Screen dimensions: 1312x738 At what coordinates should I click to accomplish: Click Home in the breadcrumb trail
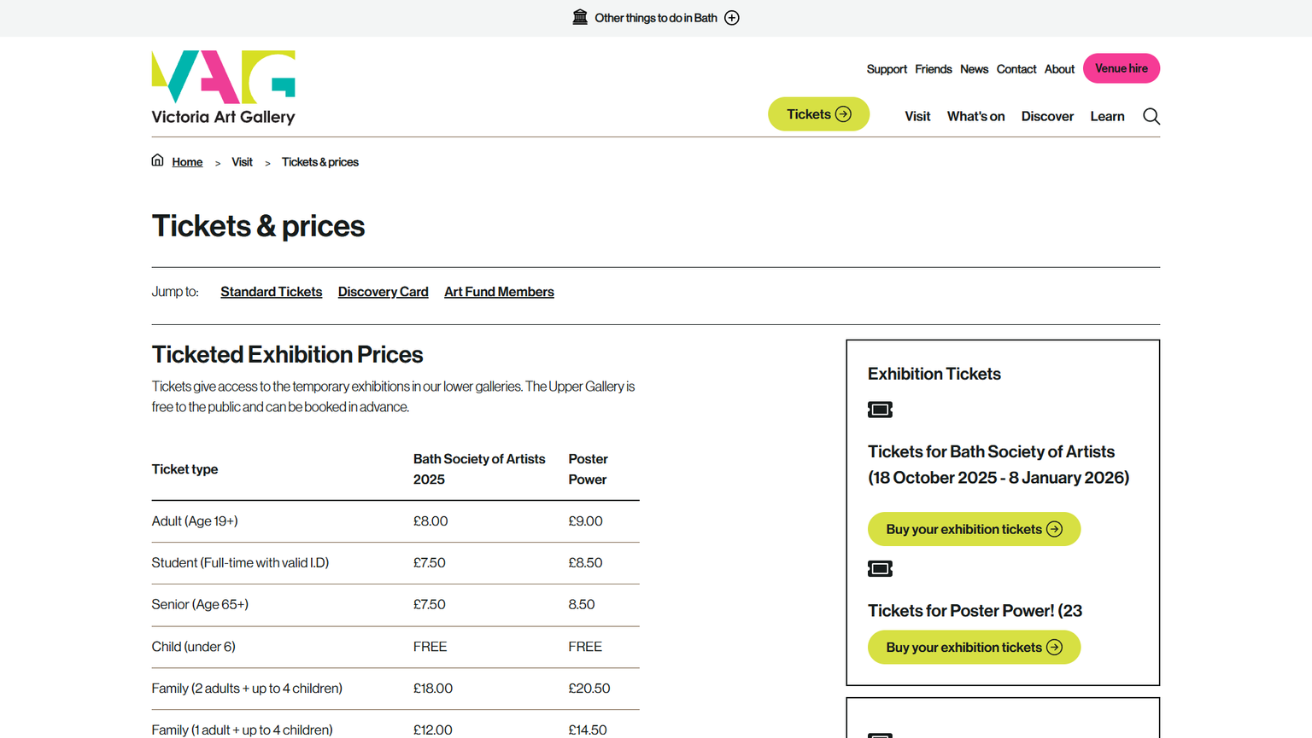coord(187,161)
